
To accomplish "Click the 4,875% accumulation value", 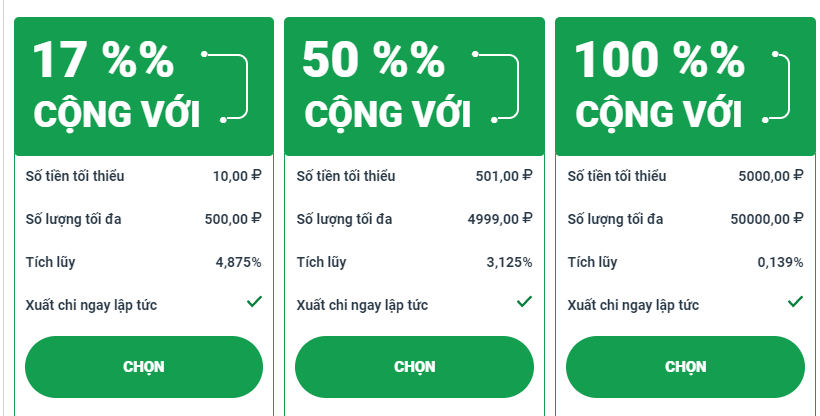I will point(238,262).
